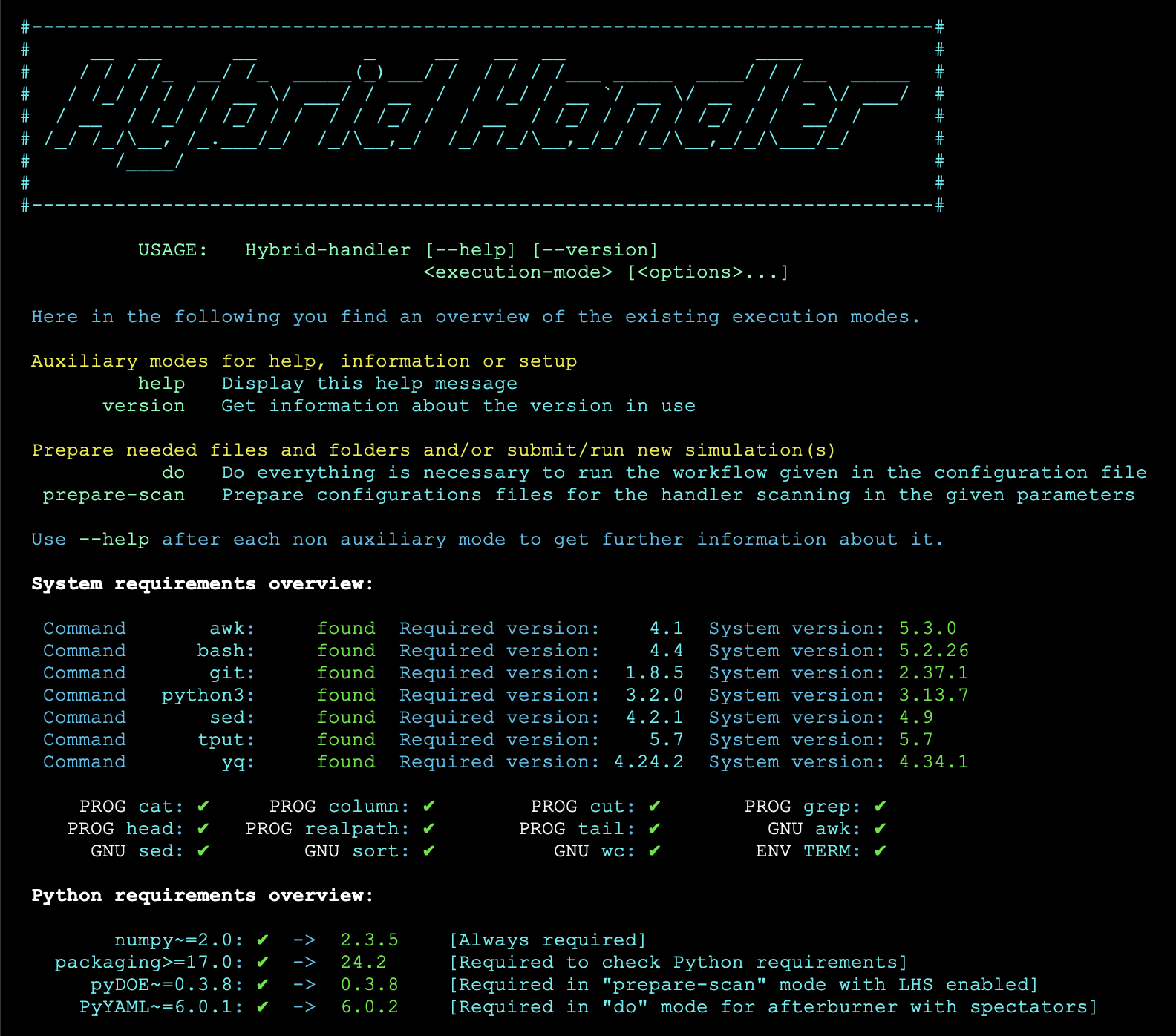Viewport: 1176px width, 1036px height.
Task: Click the 'do' execution mode name
Action: click(173, 473)
